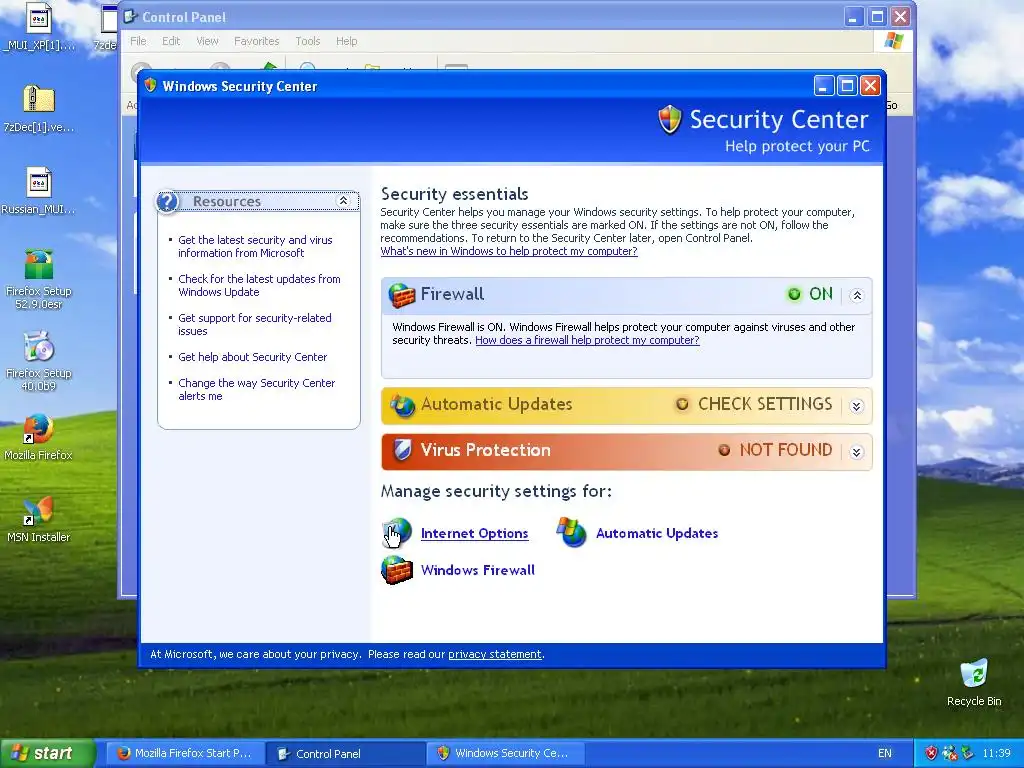Select the Russian_MUI desktop file icon

coord(38,191)
